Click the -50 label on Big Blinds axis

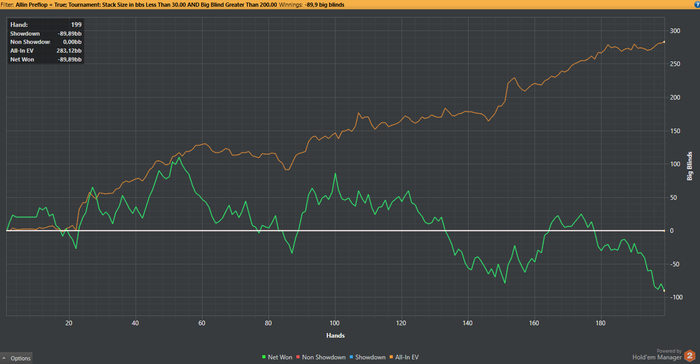coord(674,264)
